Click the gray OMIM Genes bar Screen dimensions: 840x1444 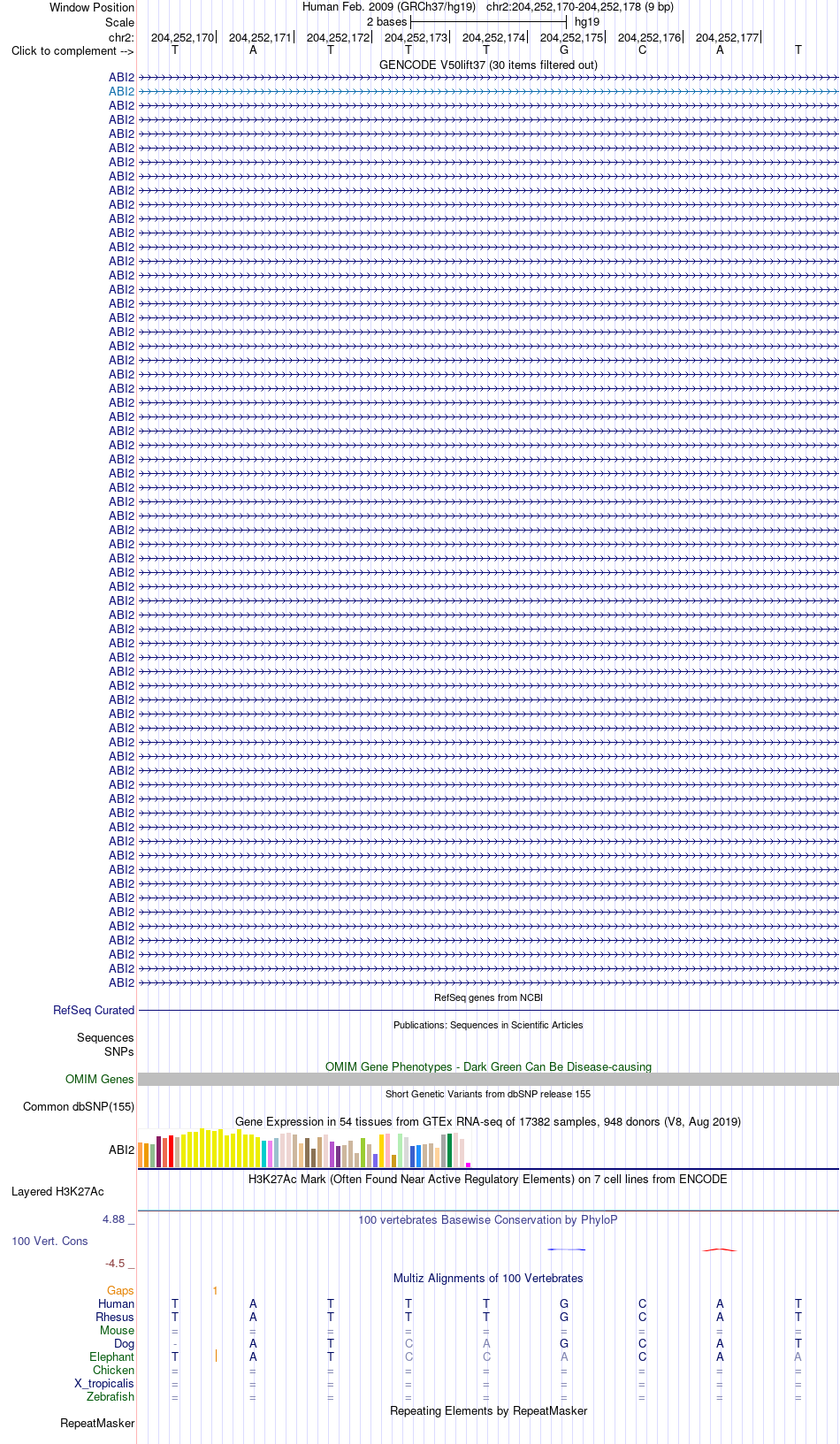[x=488, y=1079]
